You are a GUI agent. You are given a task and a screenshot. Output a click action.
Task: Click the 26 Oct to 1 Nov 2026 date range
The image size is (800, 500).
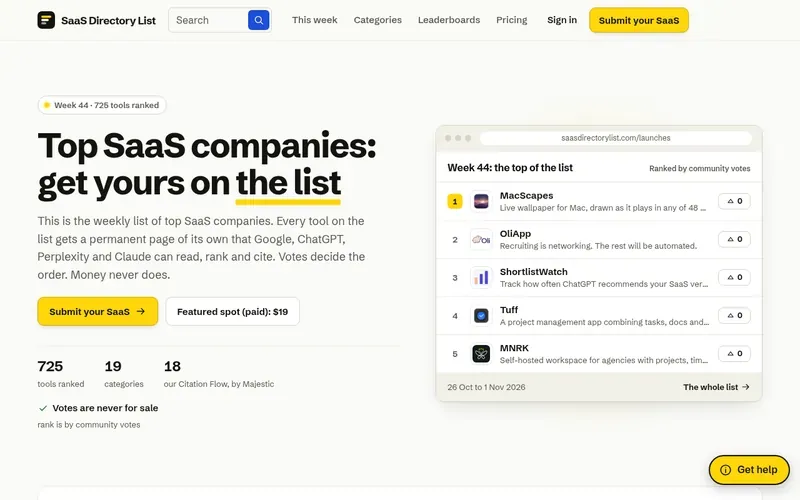click(486, 387)
